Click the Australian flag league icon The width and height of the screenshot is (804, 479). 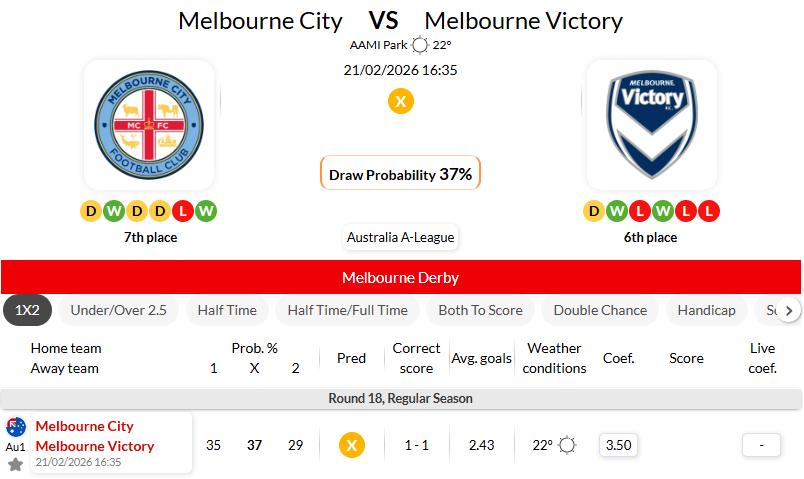point(16,428)
